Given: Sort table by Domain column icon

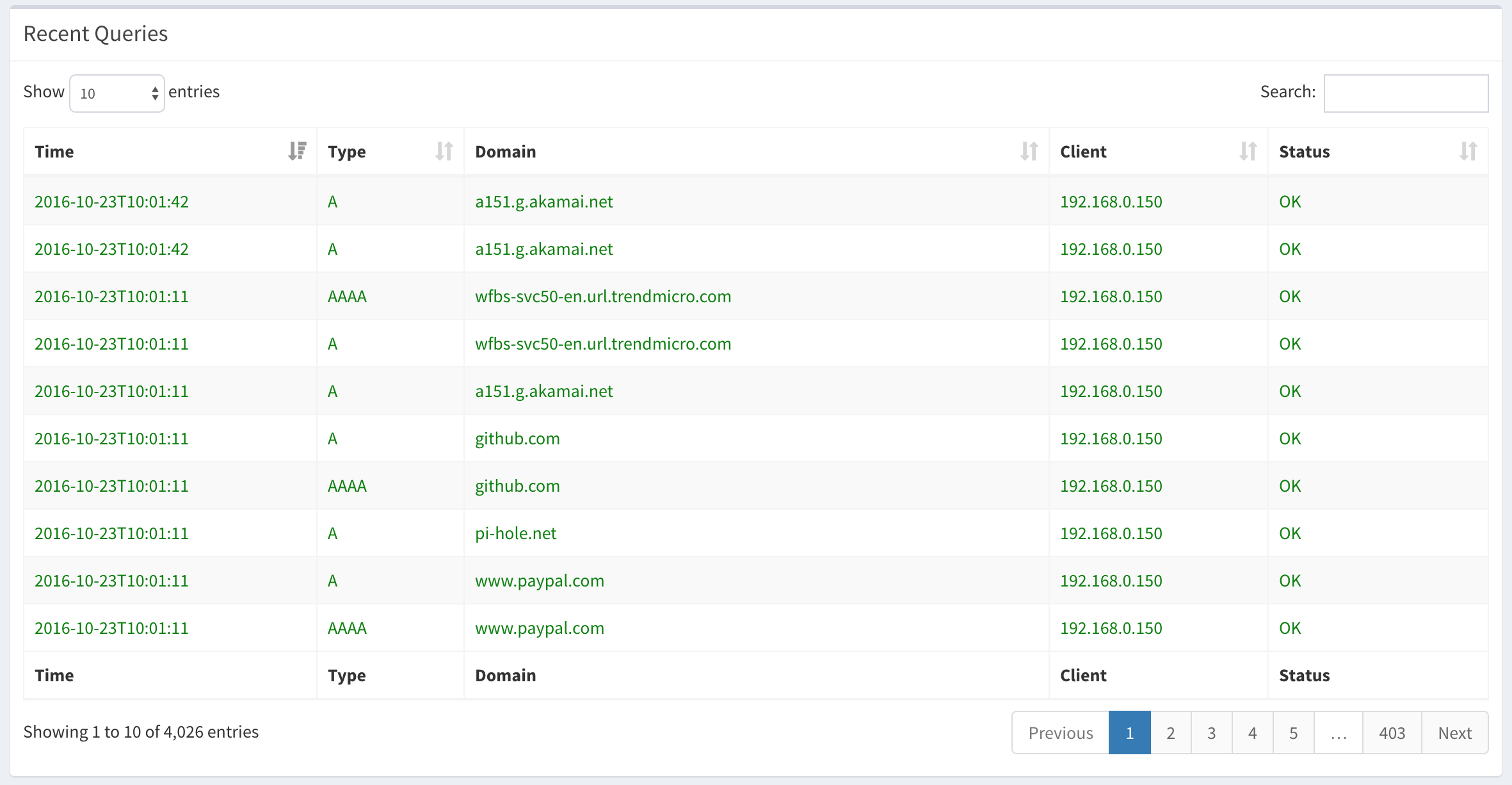Looking at the screenshot, I should (1029, 151).
